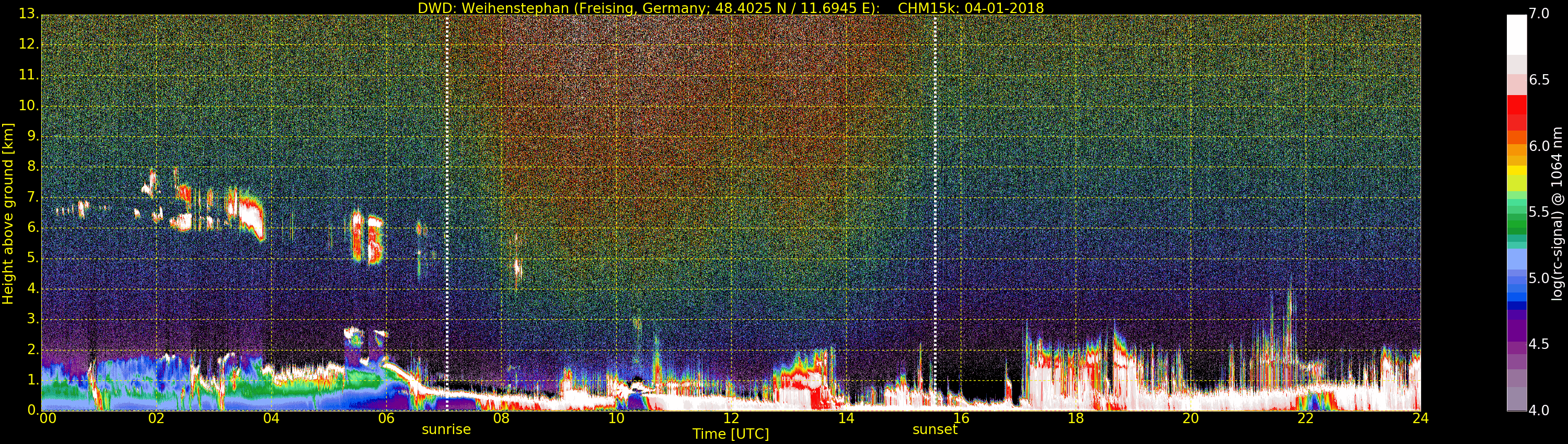The image size is (1568, 444).
Task: Click the '4.0' value on the colorbar
Action: (x=1539, y=411)
